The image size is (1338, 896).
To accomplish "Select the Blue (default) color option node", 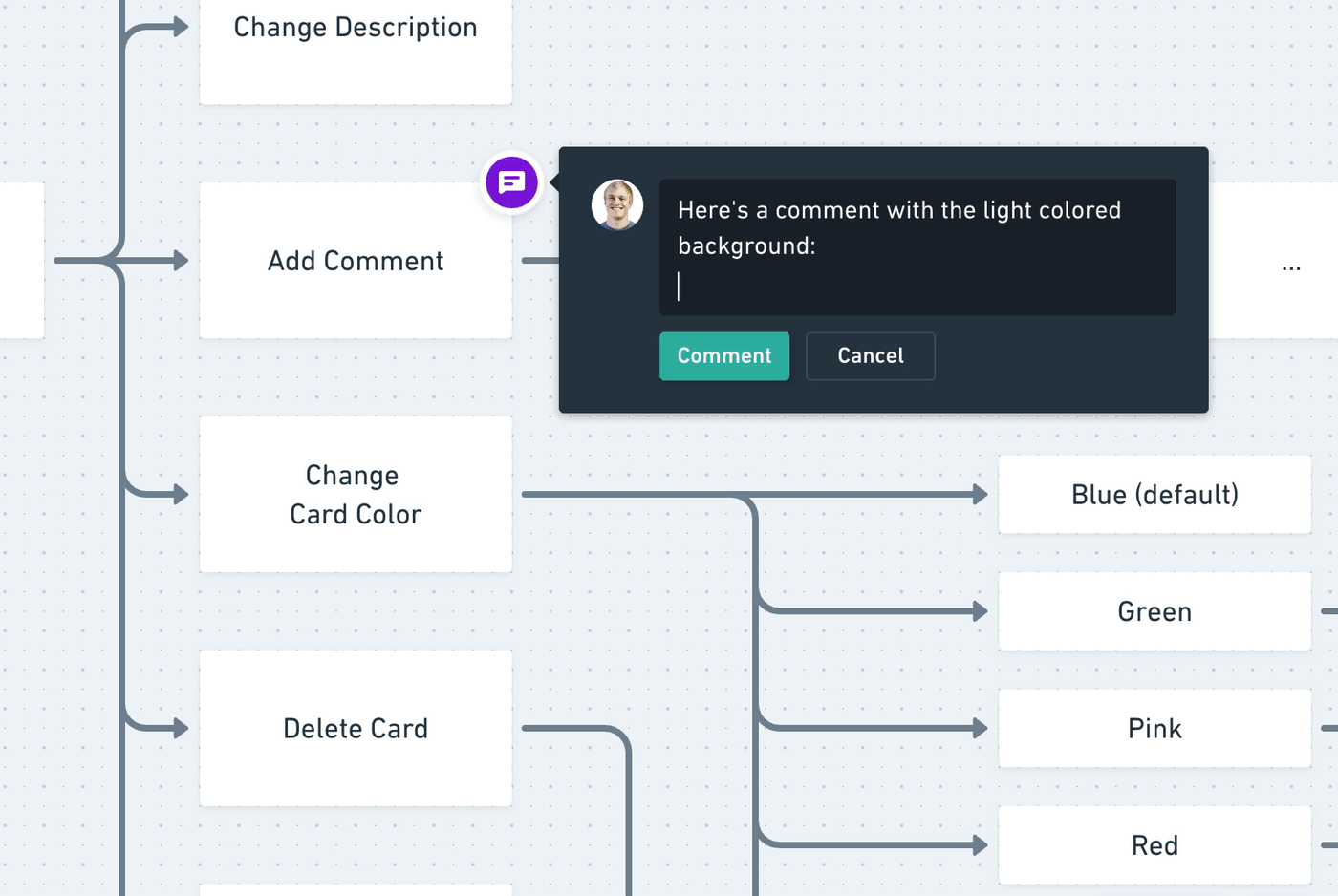I will [x=1154, y=494].
